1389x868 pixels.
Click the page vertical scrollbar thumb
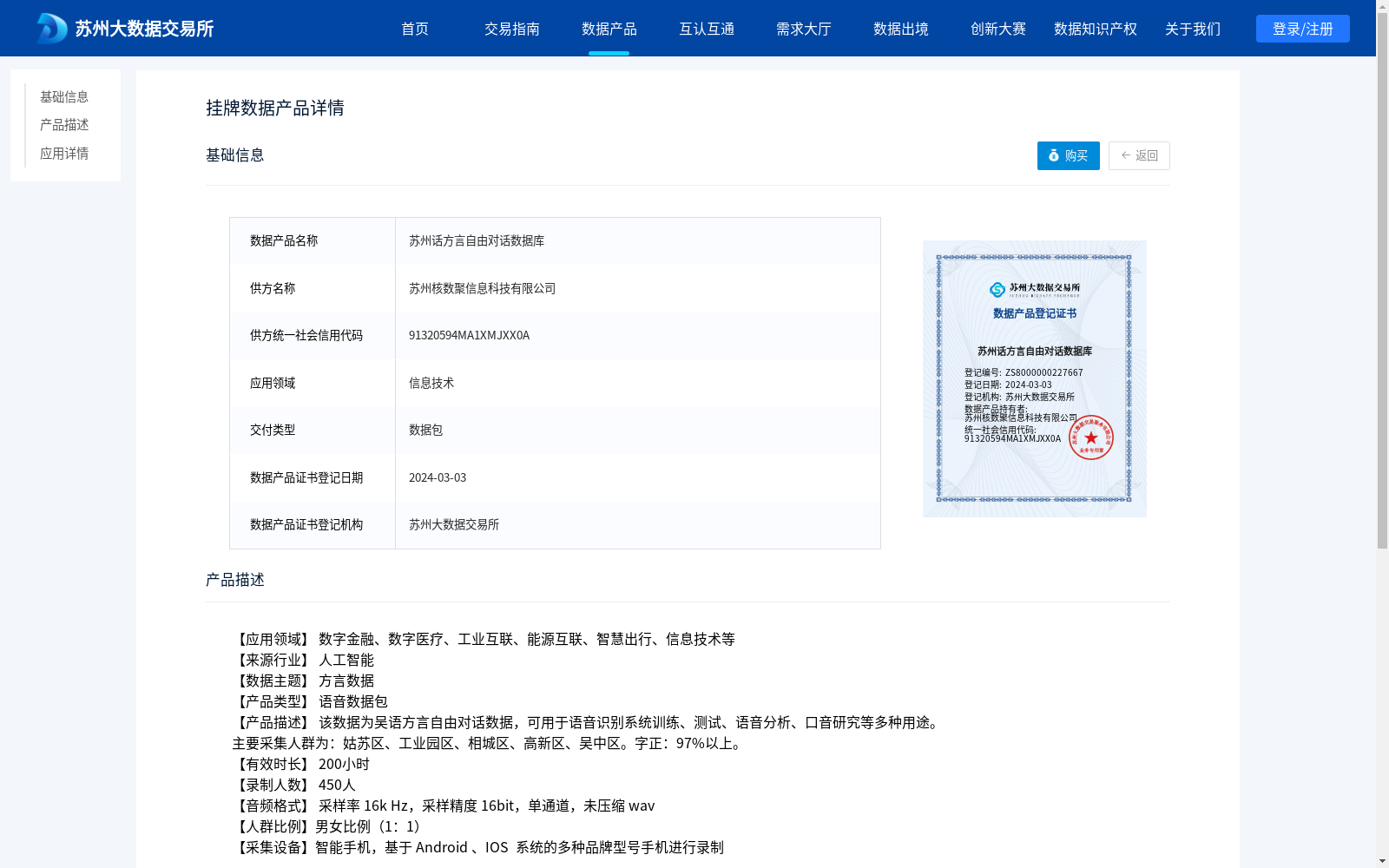point(1382,281)
